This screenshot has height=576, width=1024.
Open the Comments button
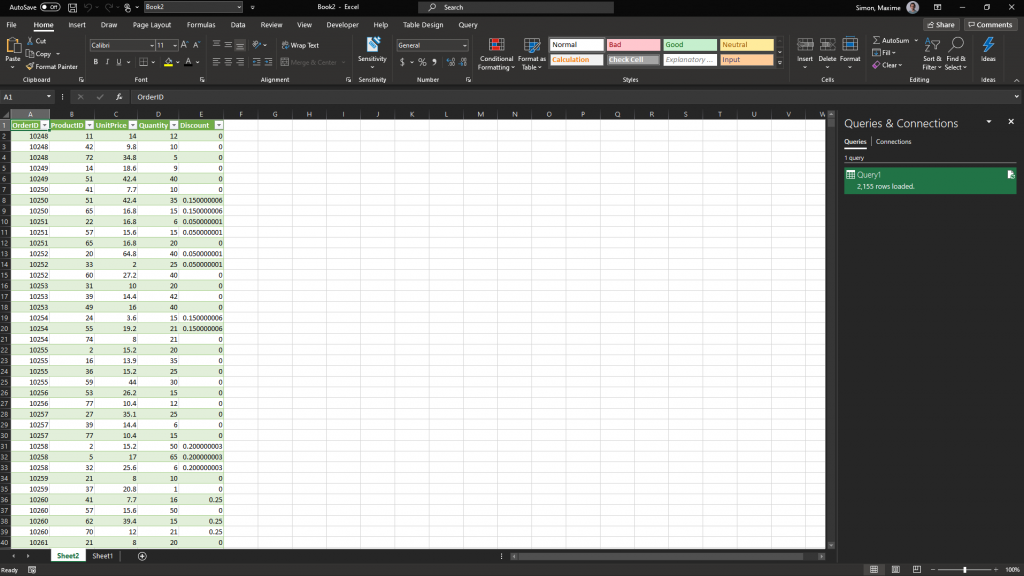coord(990,25)
